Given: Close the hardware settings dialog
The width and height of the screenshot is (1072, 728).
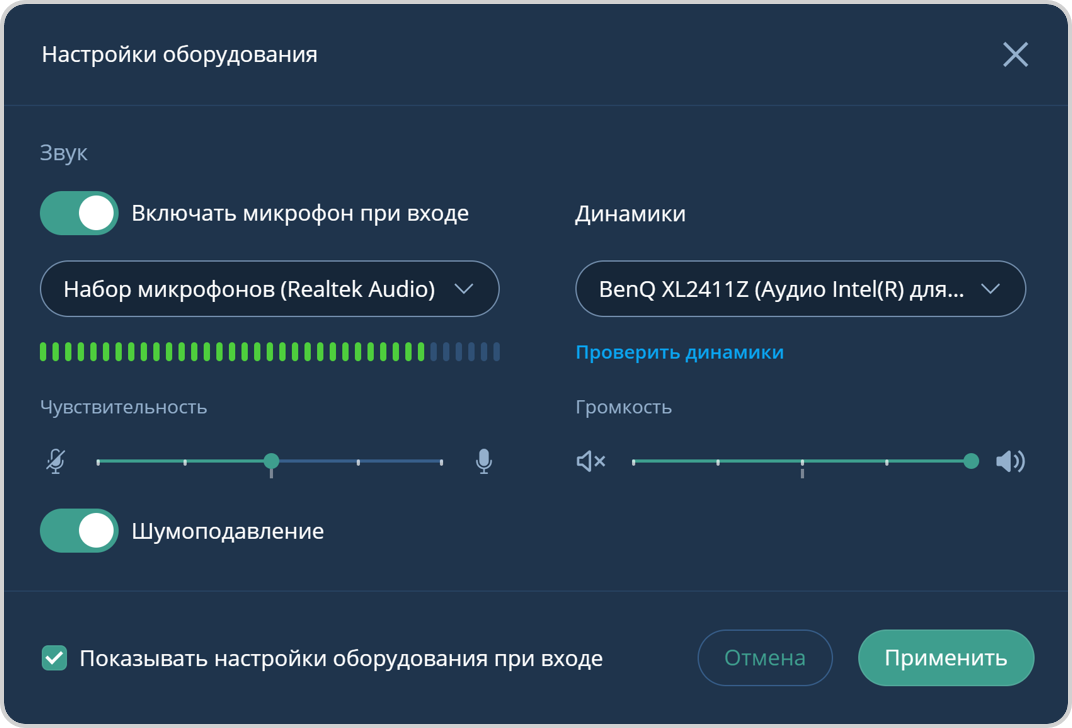Looking at the screenshot, I should [1015, 55].
